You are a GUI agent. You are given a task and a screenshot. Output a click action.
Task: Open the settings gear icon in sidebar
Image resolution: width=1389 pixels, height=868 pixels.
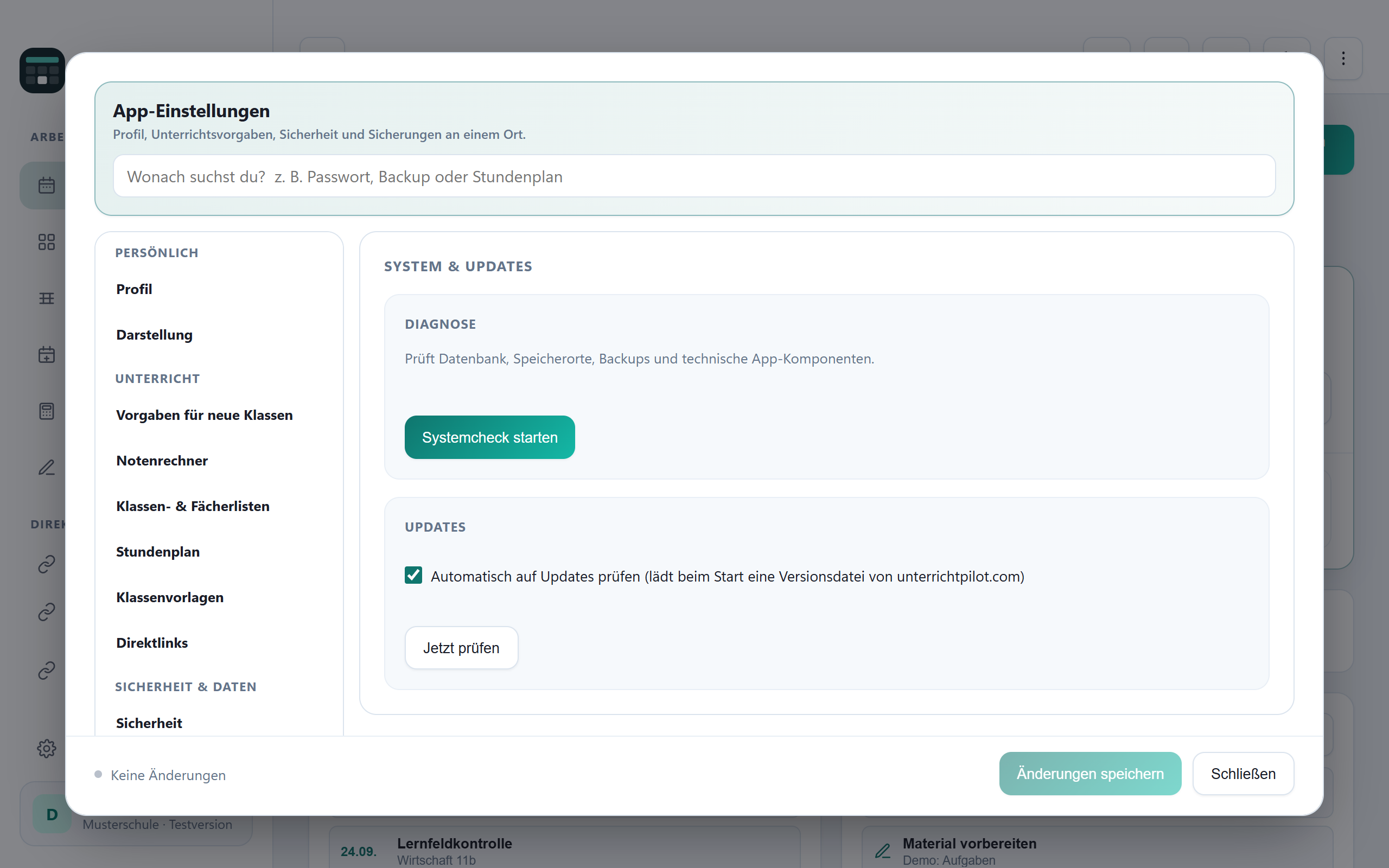(47, 748)
